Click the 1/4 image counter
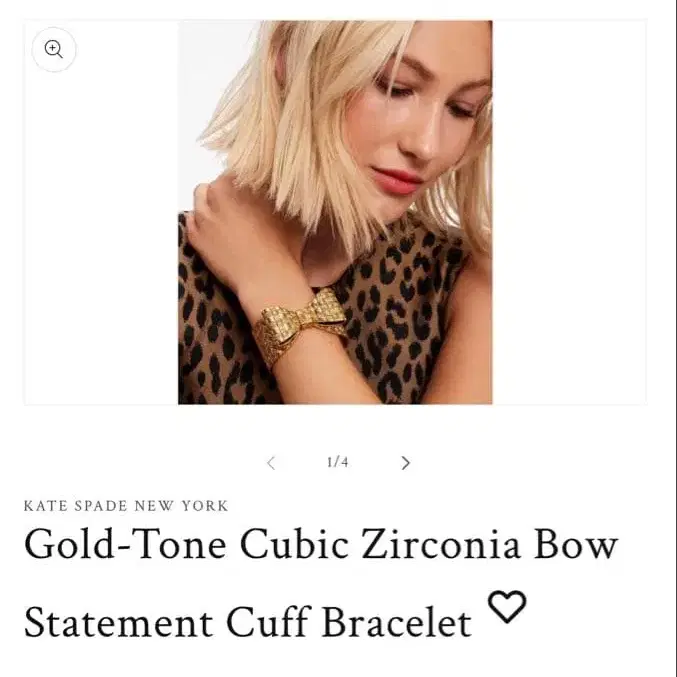 [338, 462]
